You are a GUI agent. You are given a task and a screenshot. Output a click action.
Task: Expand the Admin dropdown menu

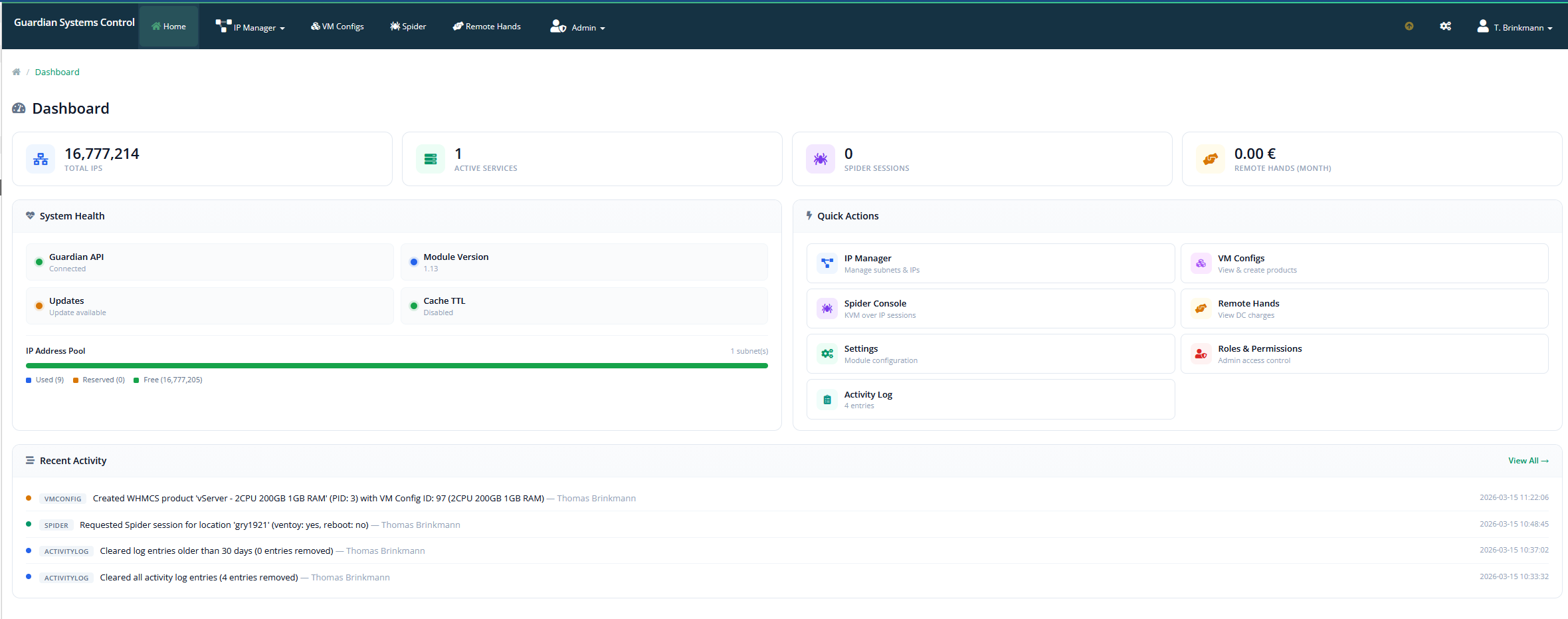click(x=577, y=27)
